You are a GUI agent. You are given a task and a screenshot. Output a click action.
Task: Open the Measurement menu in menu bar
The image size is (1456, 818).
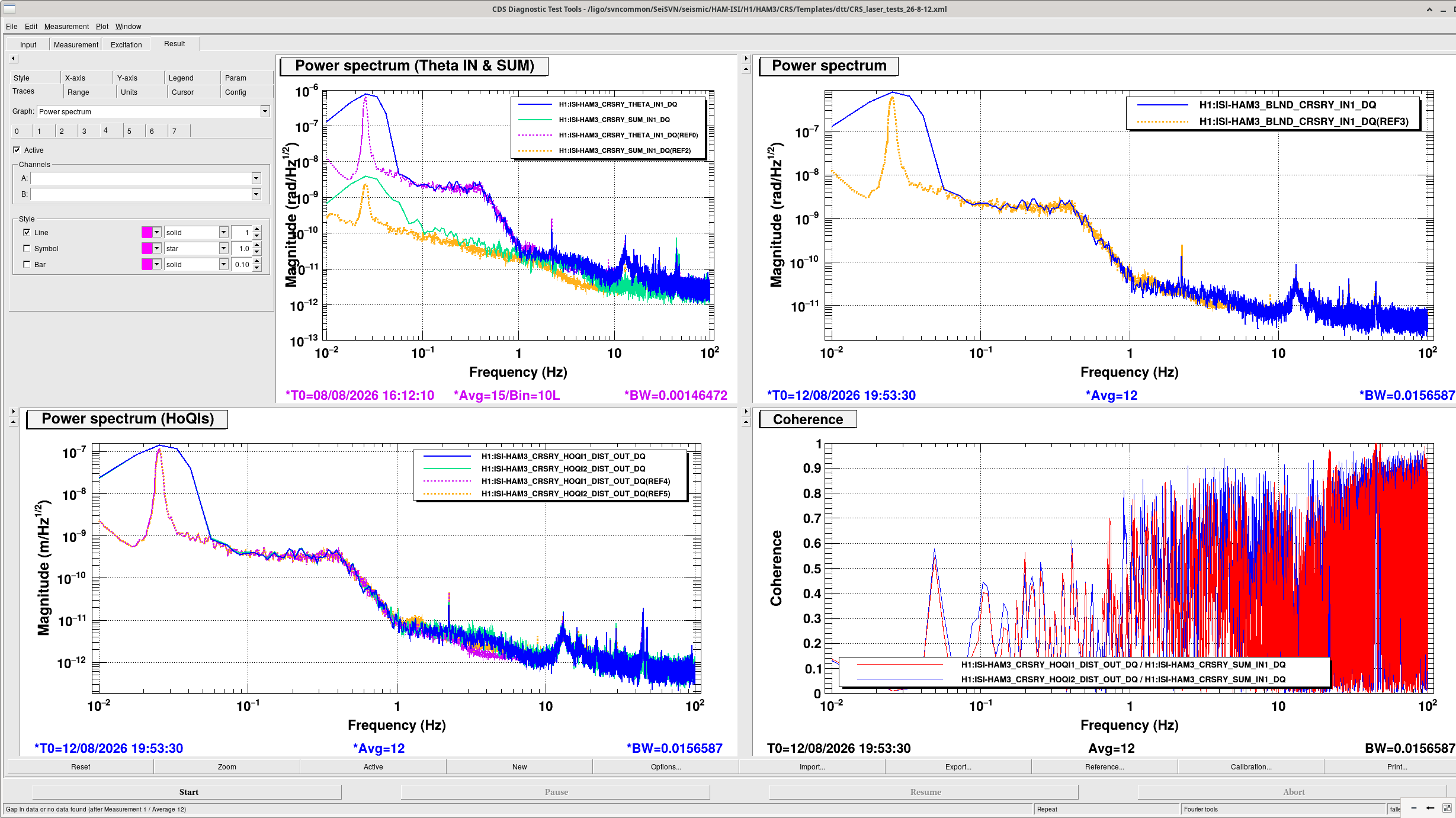click(x=66, y=27)
